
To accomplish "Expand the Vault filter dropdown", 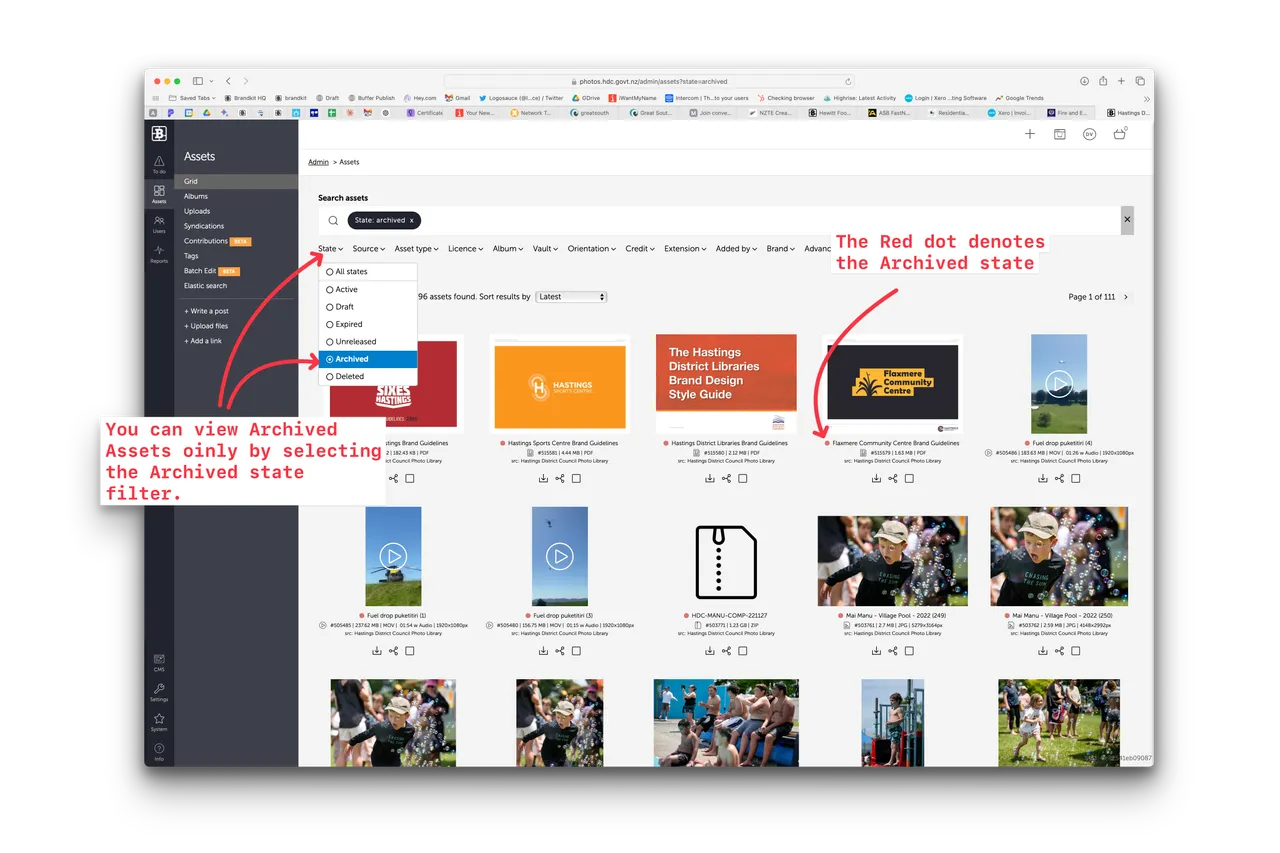I will pyautogui.click(x=546, y=249).
